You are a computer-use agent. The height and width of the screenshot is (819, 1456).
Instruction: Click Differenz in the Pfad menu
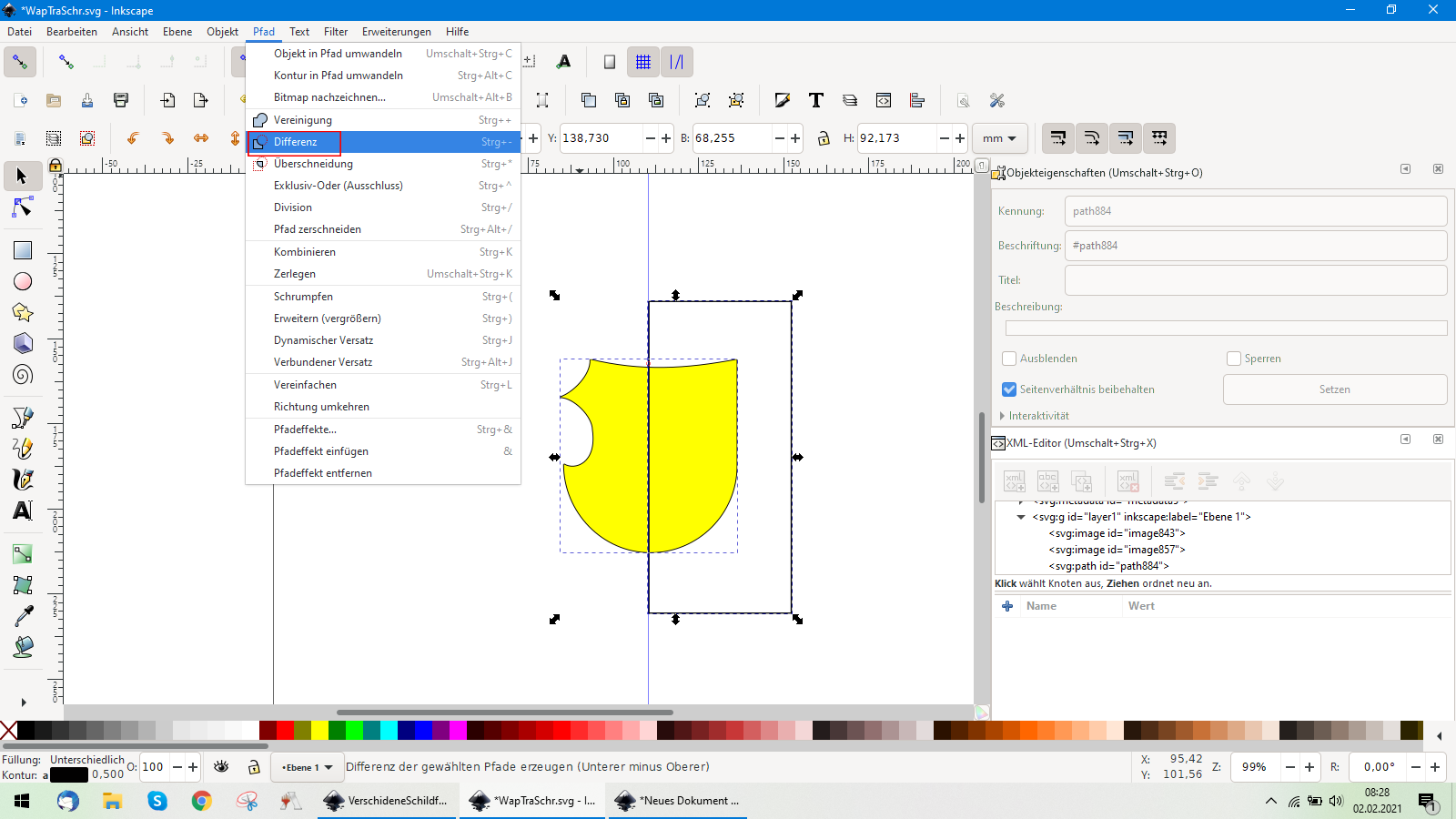coord(296,142)
